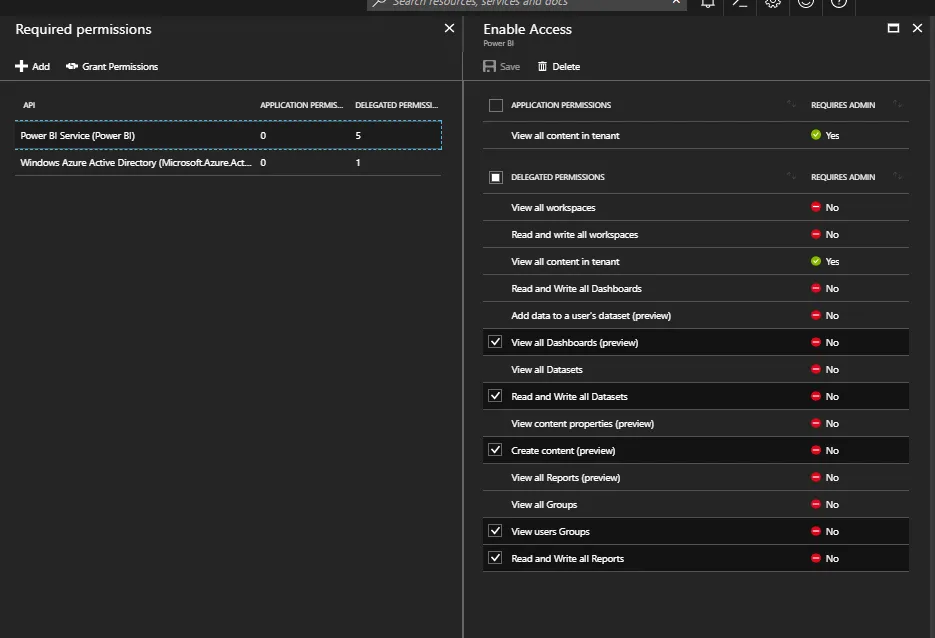This screenshot has height=638, width=935.
Task: Click the Add plus icon
Action: pos(21,66)
